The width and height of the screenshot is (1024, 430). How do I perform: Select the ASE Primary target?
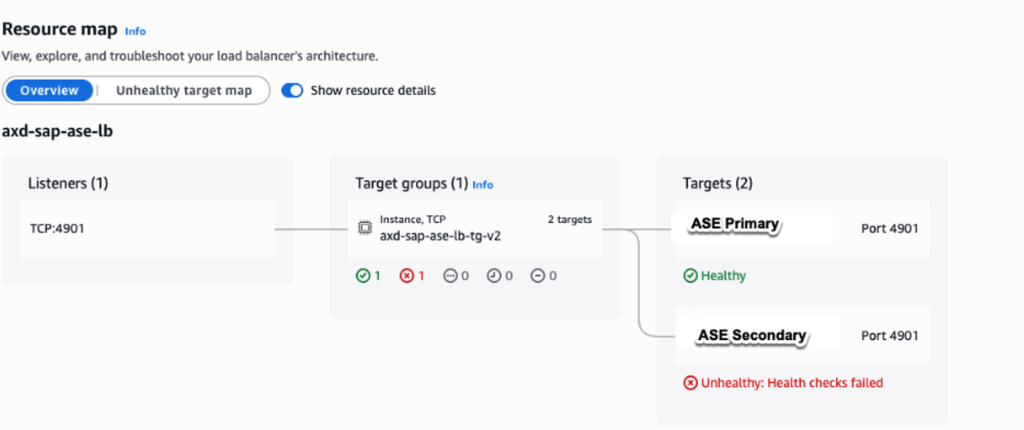coord(735,225)
